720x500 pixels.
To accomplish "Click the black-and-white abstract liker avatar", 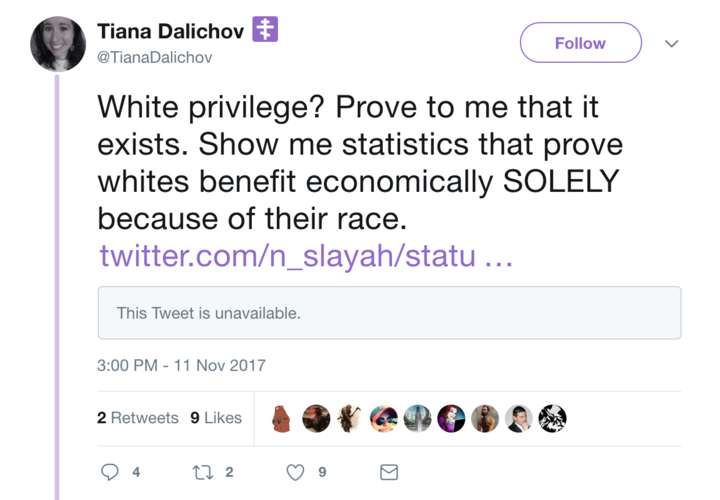I will [x=553, y=418].
